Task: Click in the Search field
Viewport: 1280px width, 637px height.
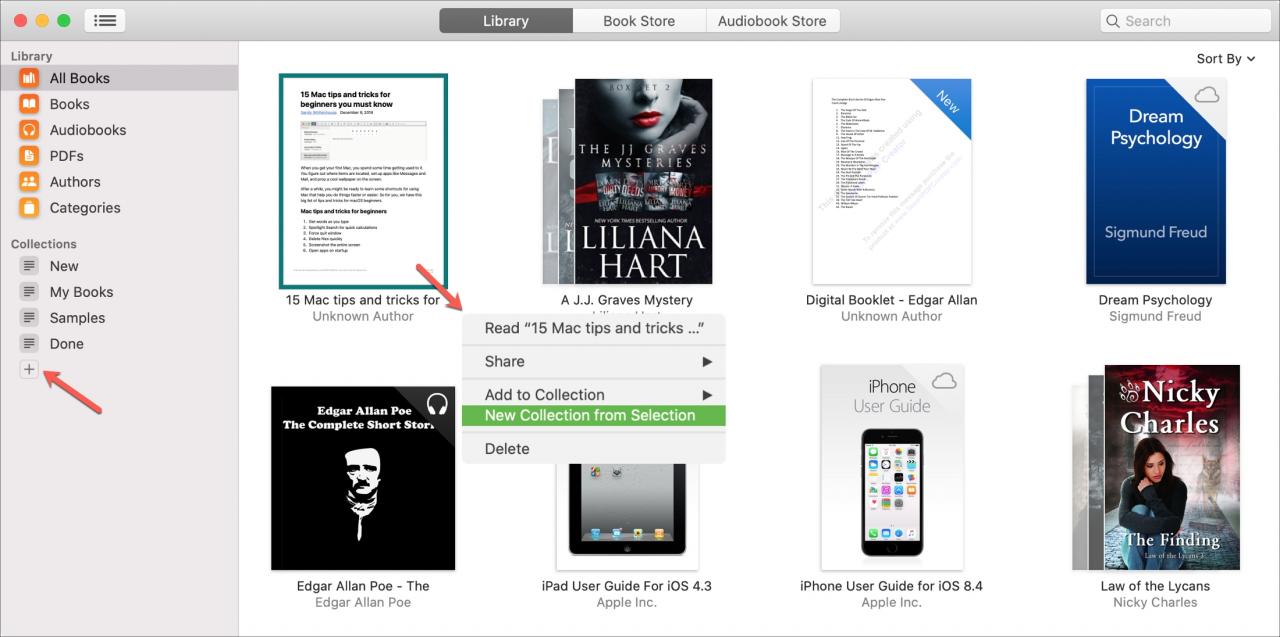Action: [x=1184, y=21]
